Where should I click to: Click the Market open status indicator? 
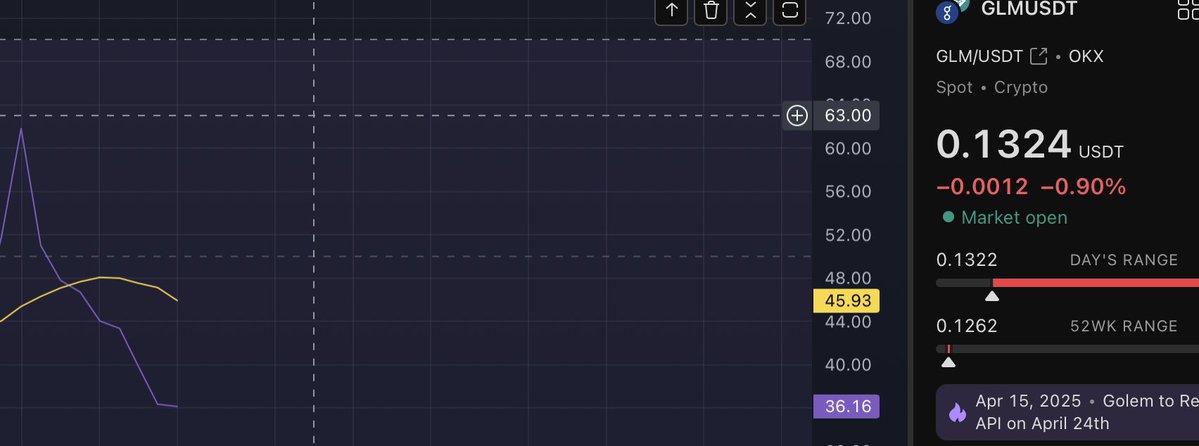1005,217
